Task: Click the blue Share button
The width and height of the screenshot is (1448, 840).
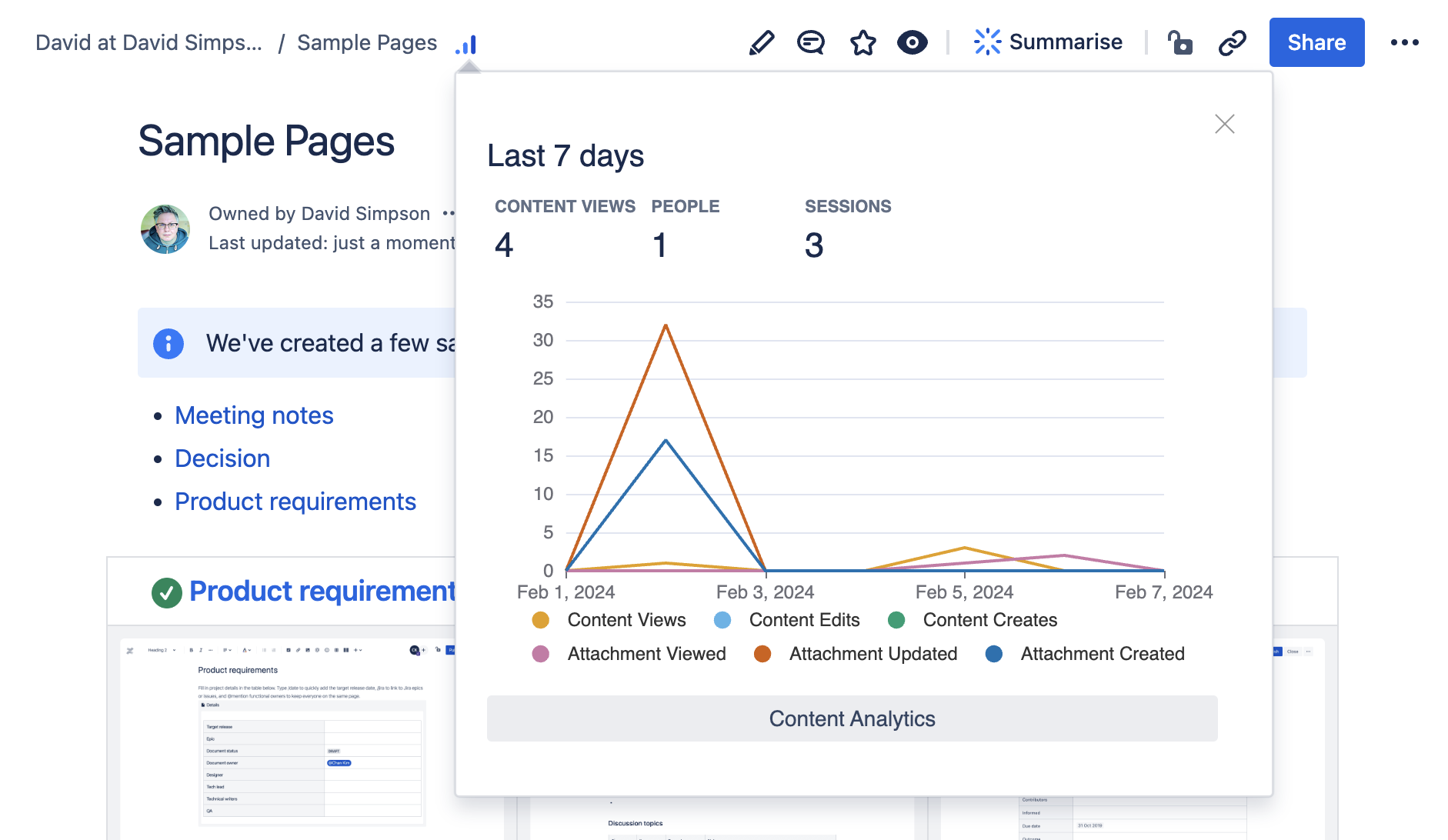Action: 1316,42
